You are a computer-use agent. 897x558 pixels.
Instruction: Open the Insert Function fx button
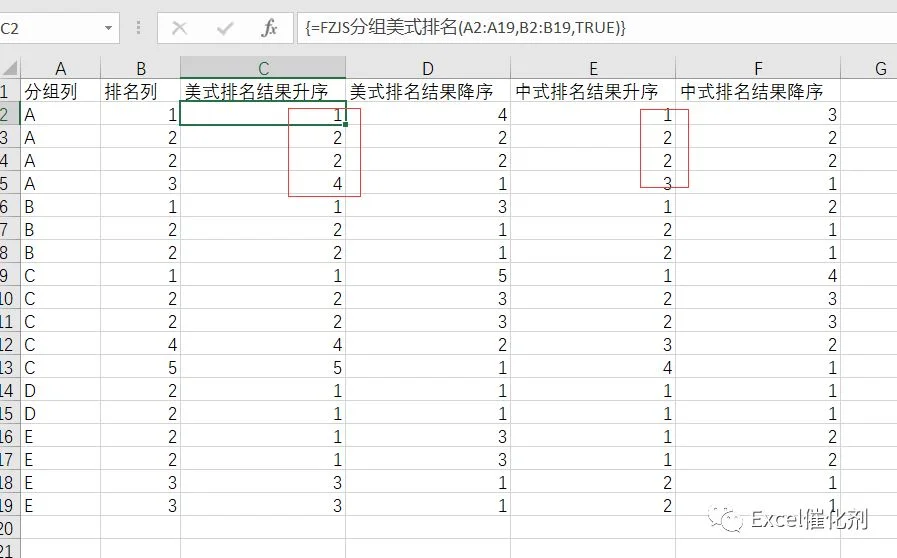(x=269, y=27)
